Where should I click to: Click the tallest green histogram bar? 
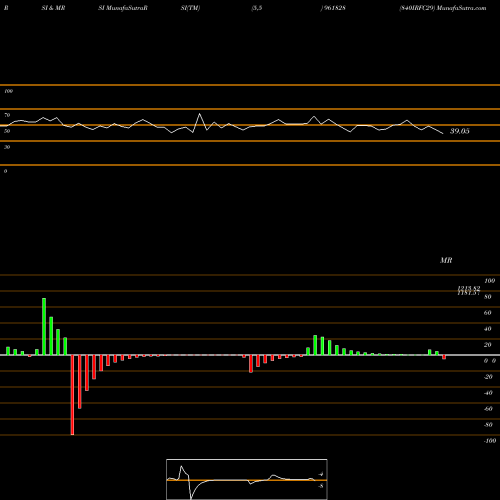point(44,326)
